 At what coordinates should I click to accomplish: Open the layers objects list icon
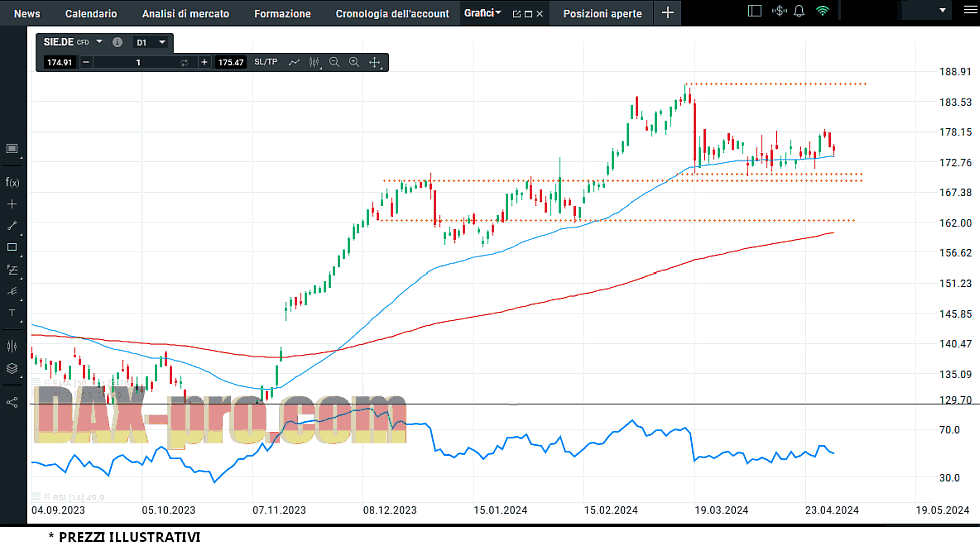coord(12,369)
